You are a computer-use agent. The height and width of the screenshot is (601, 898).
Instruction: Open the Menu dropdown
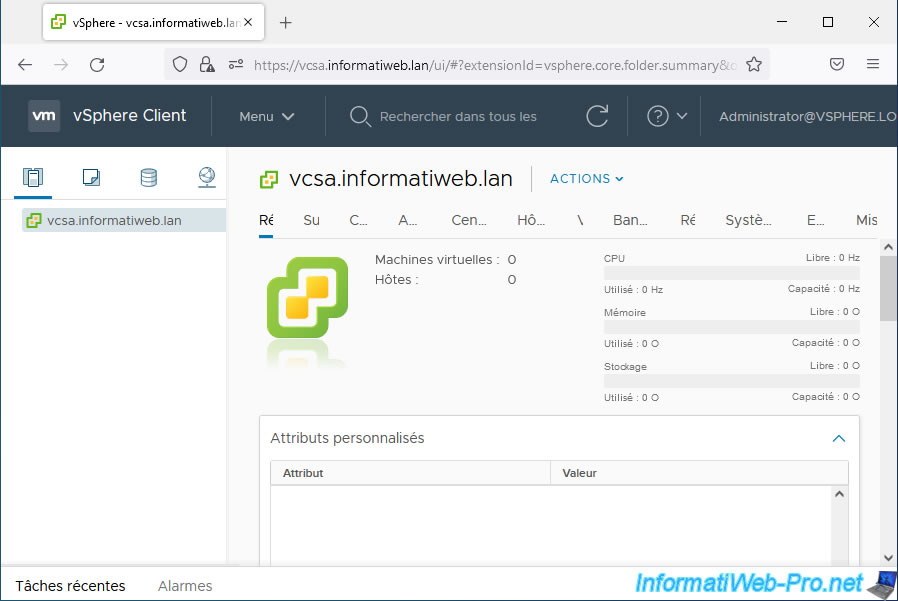point(266,116)
